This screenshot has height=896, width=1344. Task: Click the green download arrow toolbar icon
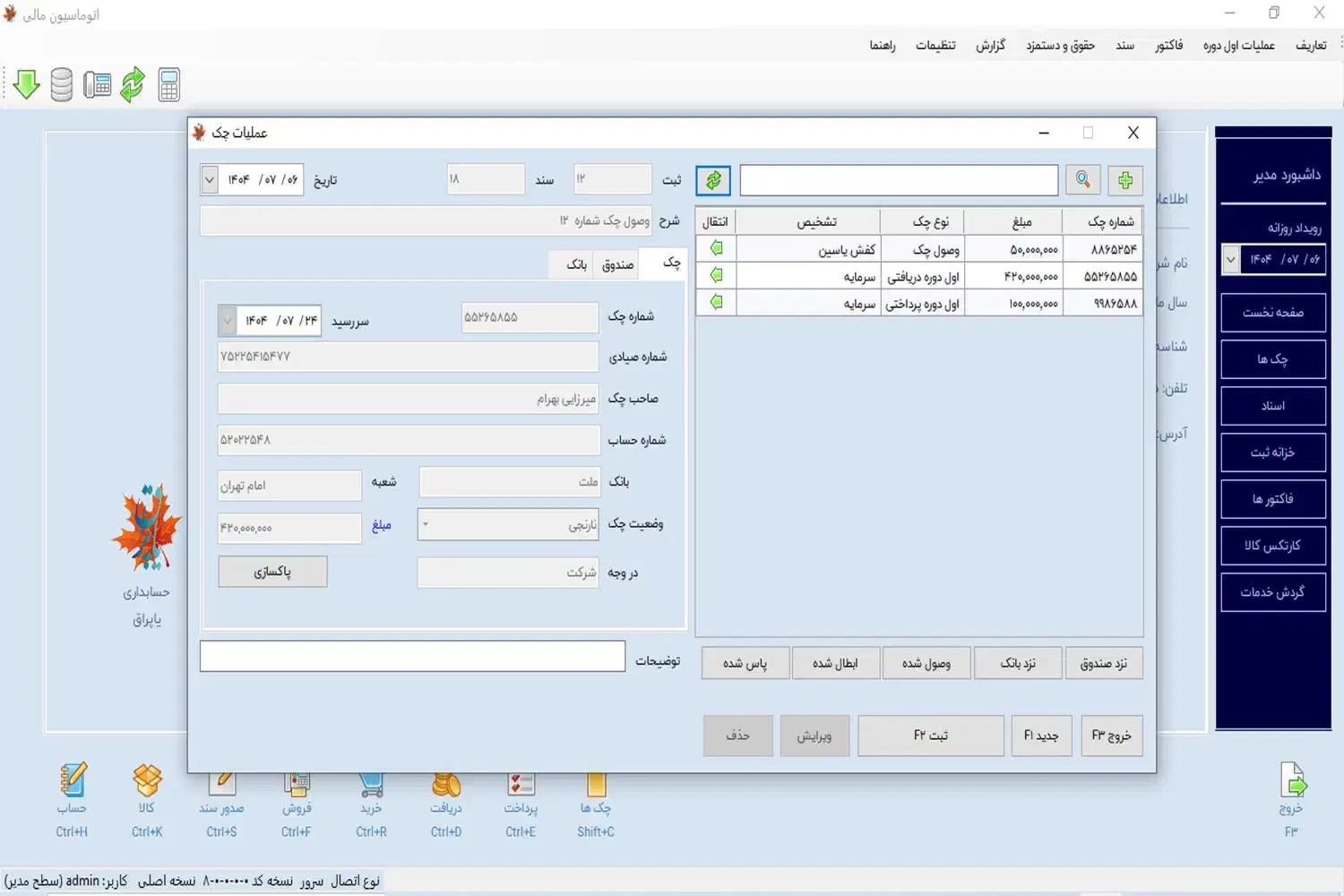pos(27,85)
